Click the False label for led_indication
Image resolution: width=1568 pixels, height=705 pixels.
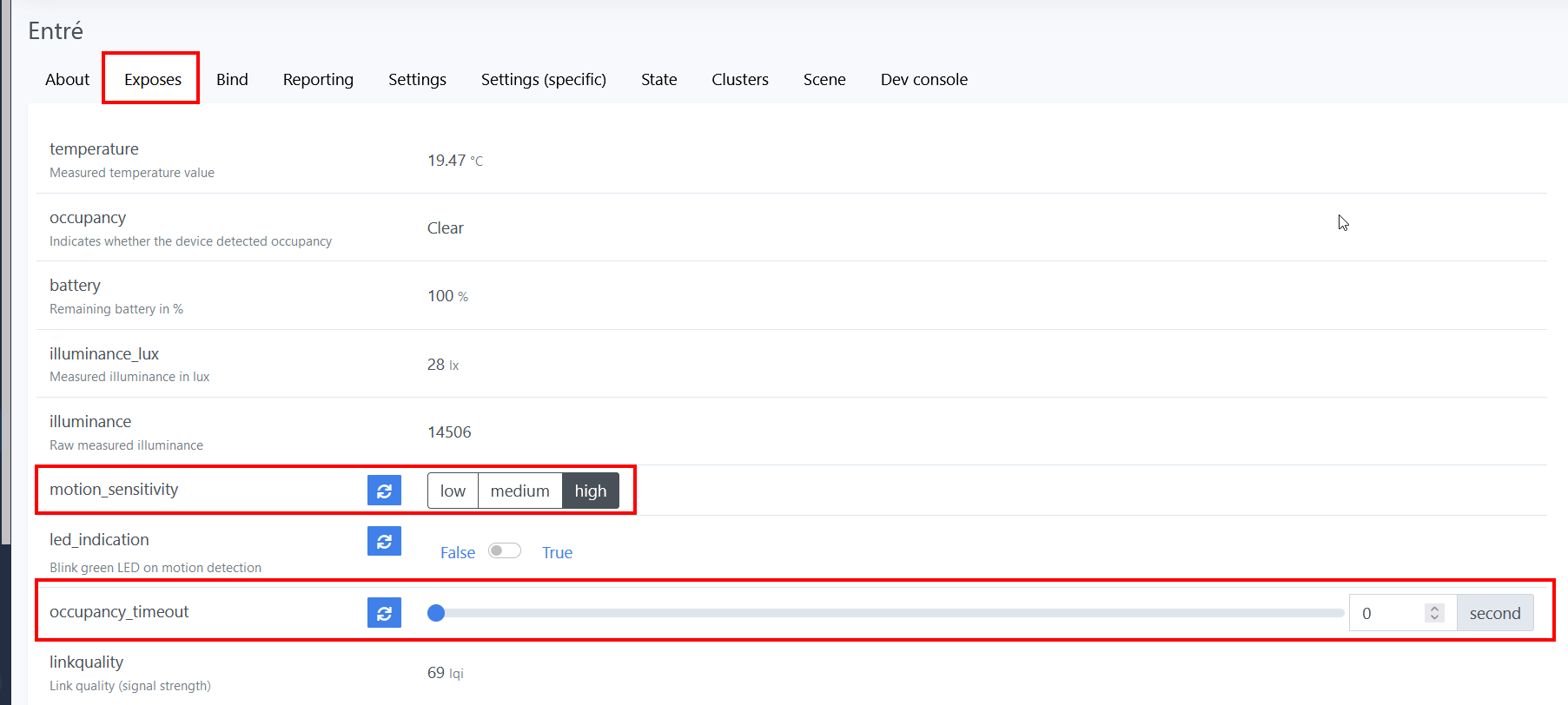point(458,553)
